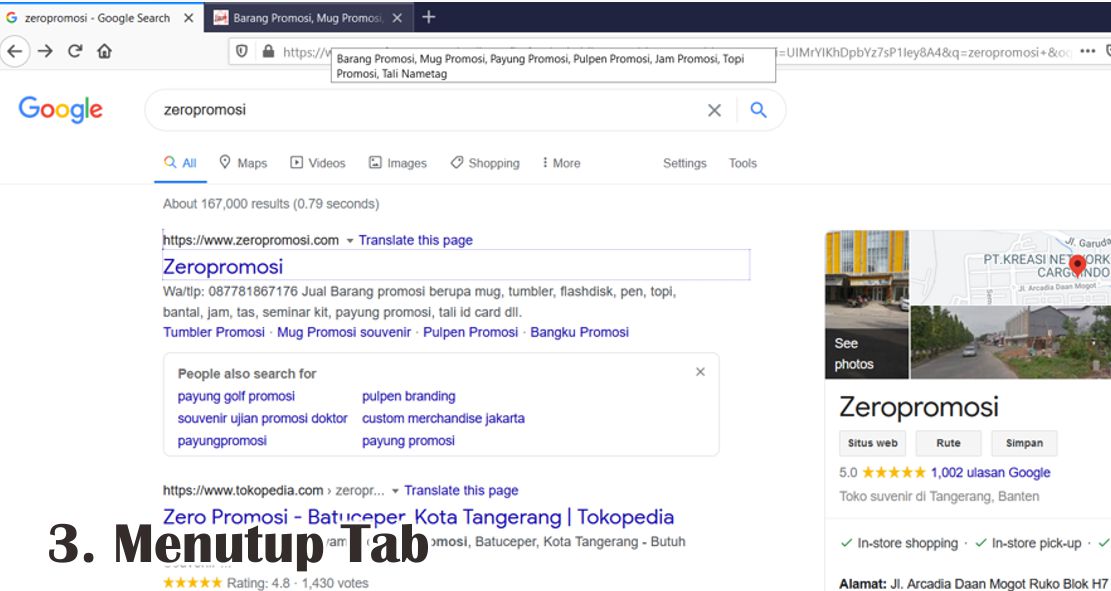Click the Zeropromosi knowledge panel title
The height and width of the screenshot is (591, 1111).
pyautogui.click(x=919, y=407)
